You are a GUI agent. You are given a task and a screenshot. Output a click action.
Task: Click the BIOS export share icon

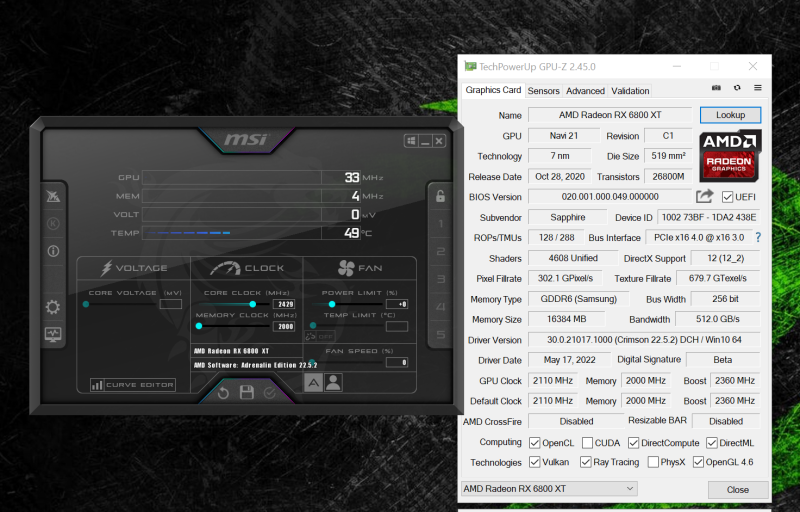(x=705, y=197)
